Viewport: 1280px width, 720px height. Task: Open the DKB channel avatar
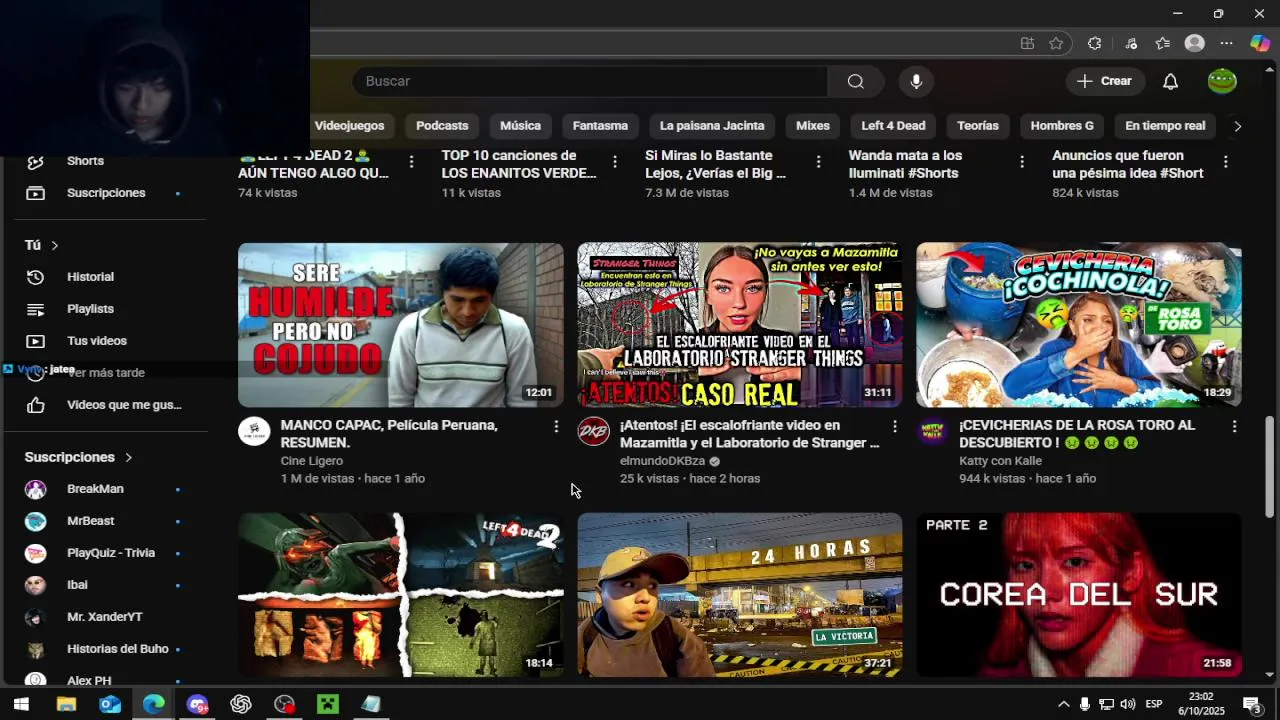click(x=593, y=432)
